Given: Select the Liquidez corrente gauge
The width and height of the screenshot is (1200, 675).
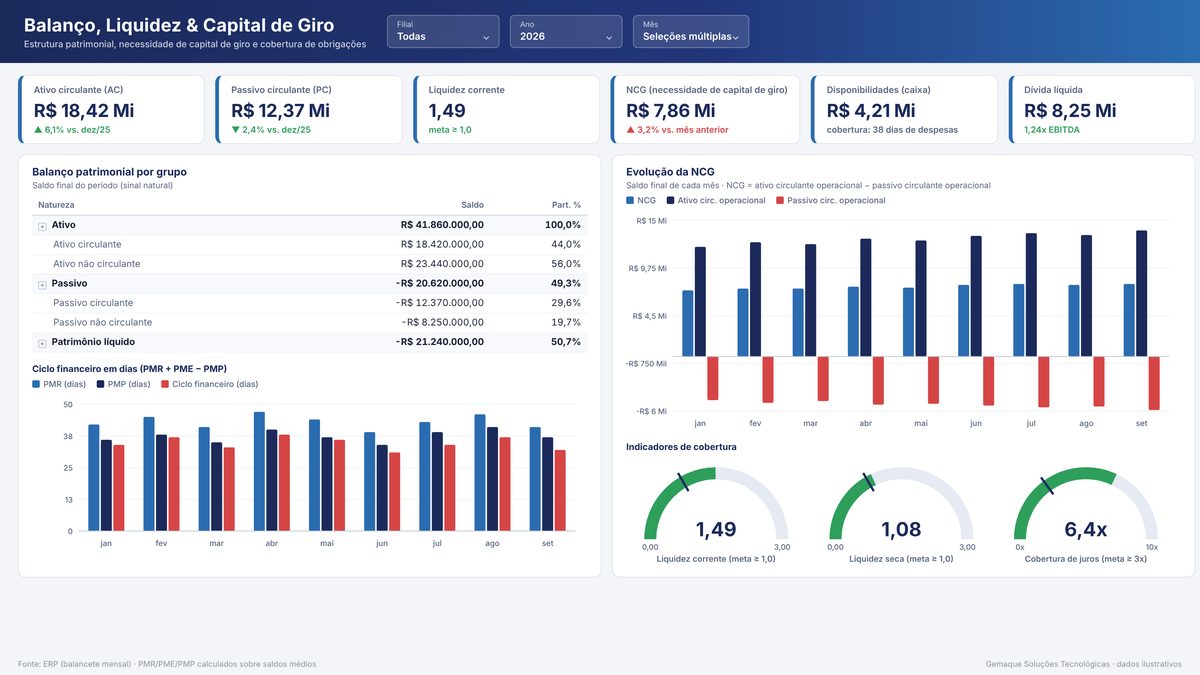Looking at the screenshot, I should [x=716, y=510].
